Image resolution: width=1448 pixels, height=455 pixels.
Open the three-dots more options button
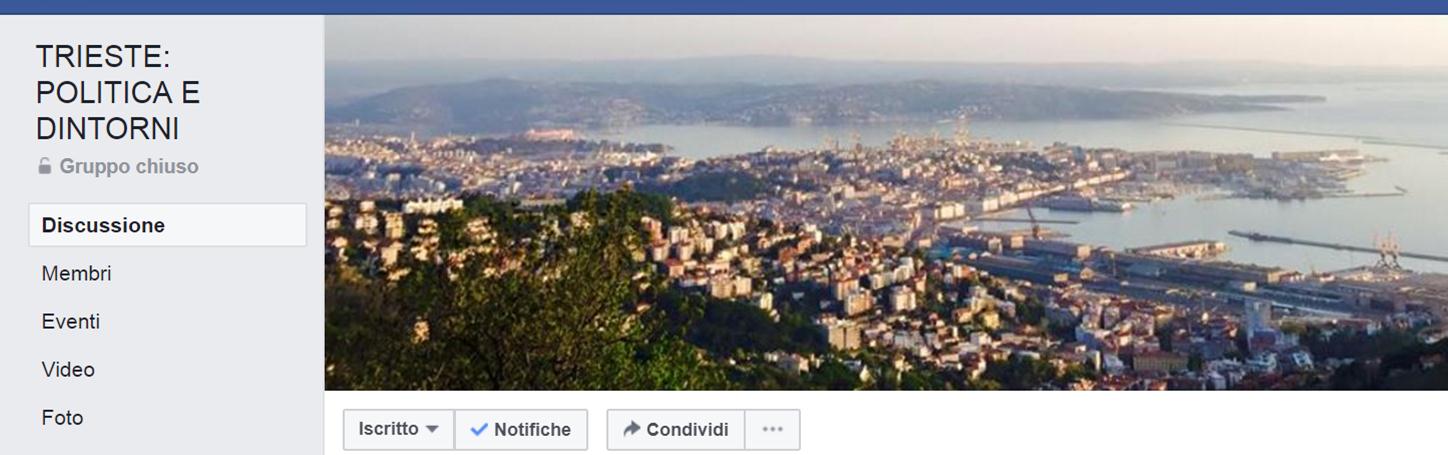772,430
